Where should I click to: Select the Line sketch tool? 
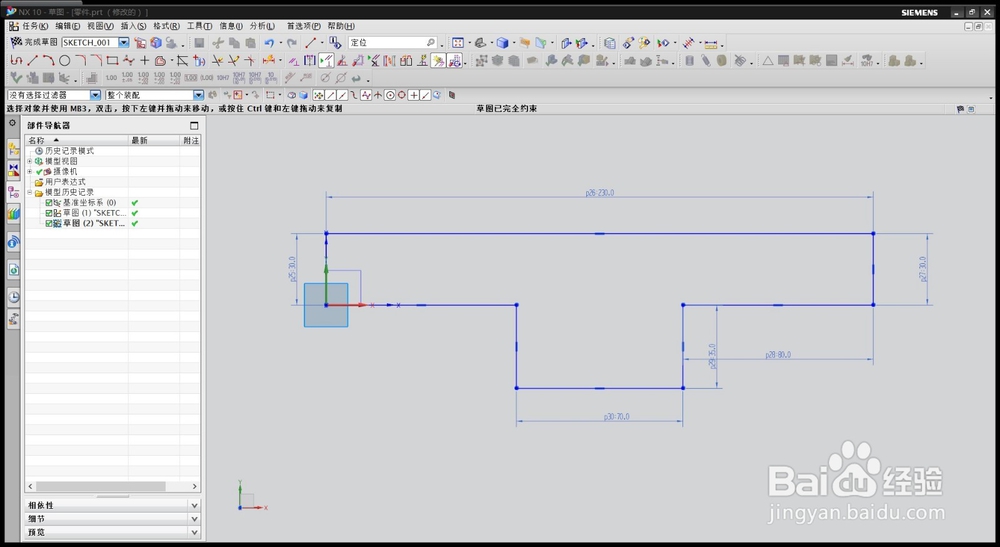pyautogui.click(x=33, y=61)
